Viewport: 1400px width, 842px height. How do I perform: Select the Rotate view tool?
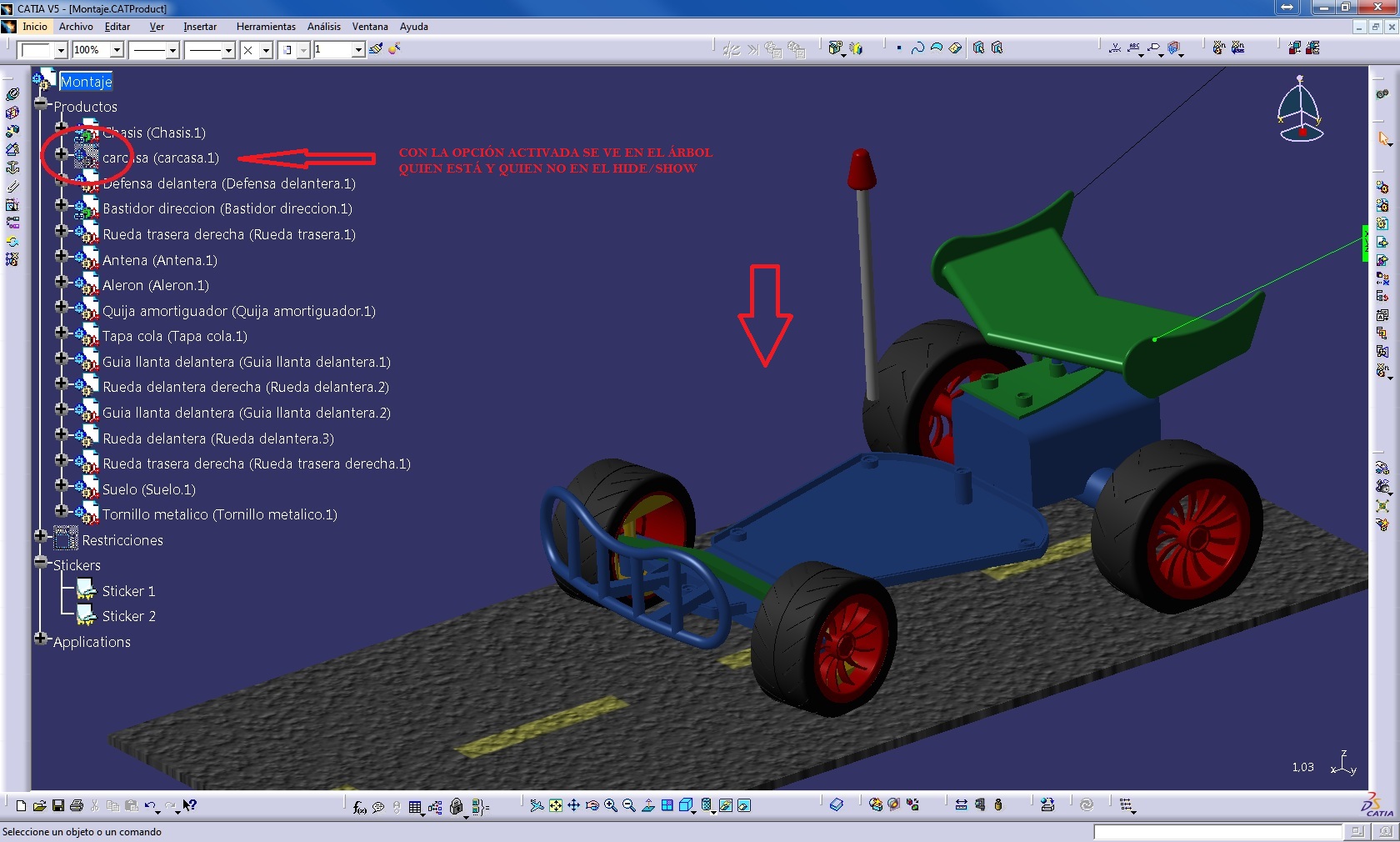tap(592, 805)
